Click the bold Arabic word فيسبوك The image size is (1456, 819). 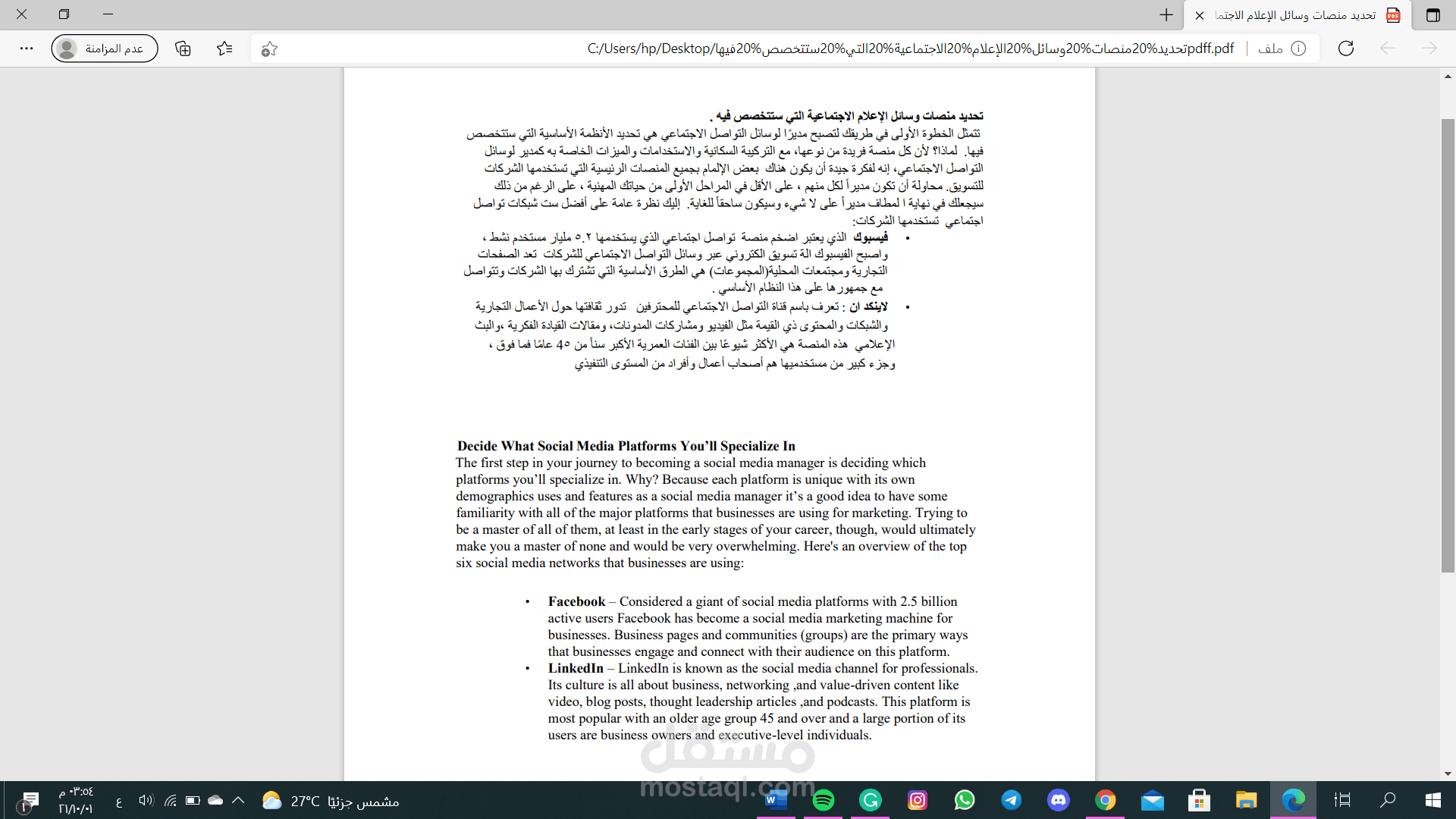click(x=870, y=237)
